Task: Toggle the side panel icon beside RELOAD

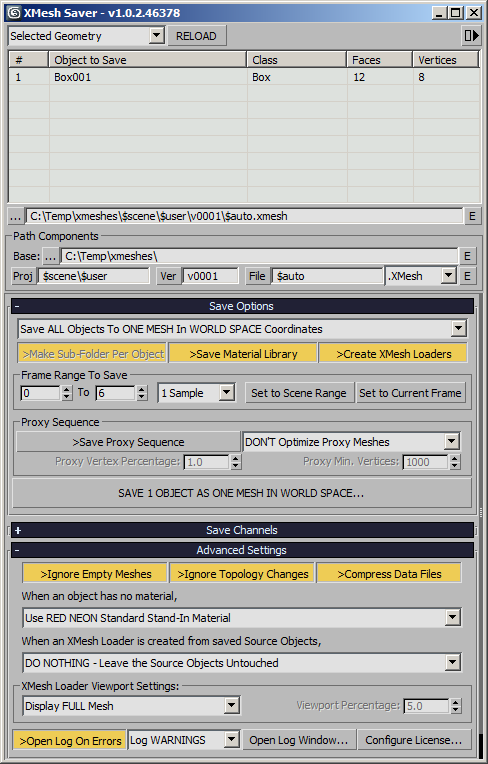Action: pyautogui.click(x=471, y=36)
